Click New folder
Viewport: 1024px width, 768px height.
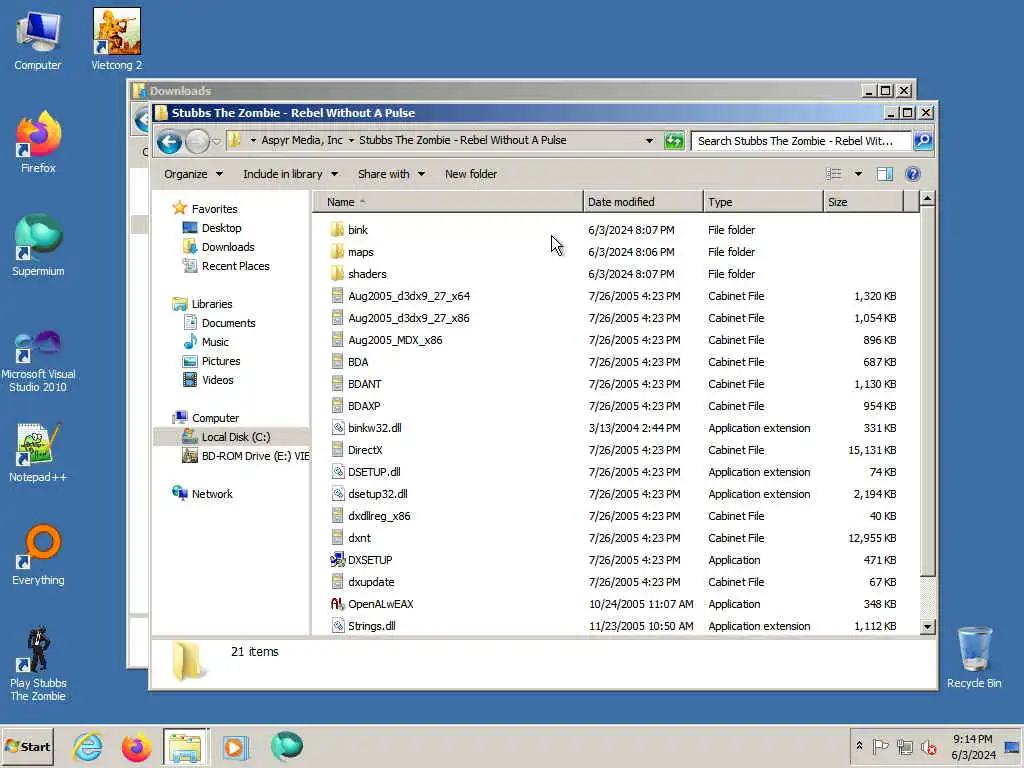click(x=471, y=174)
